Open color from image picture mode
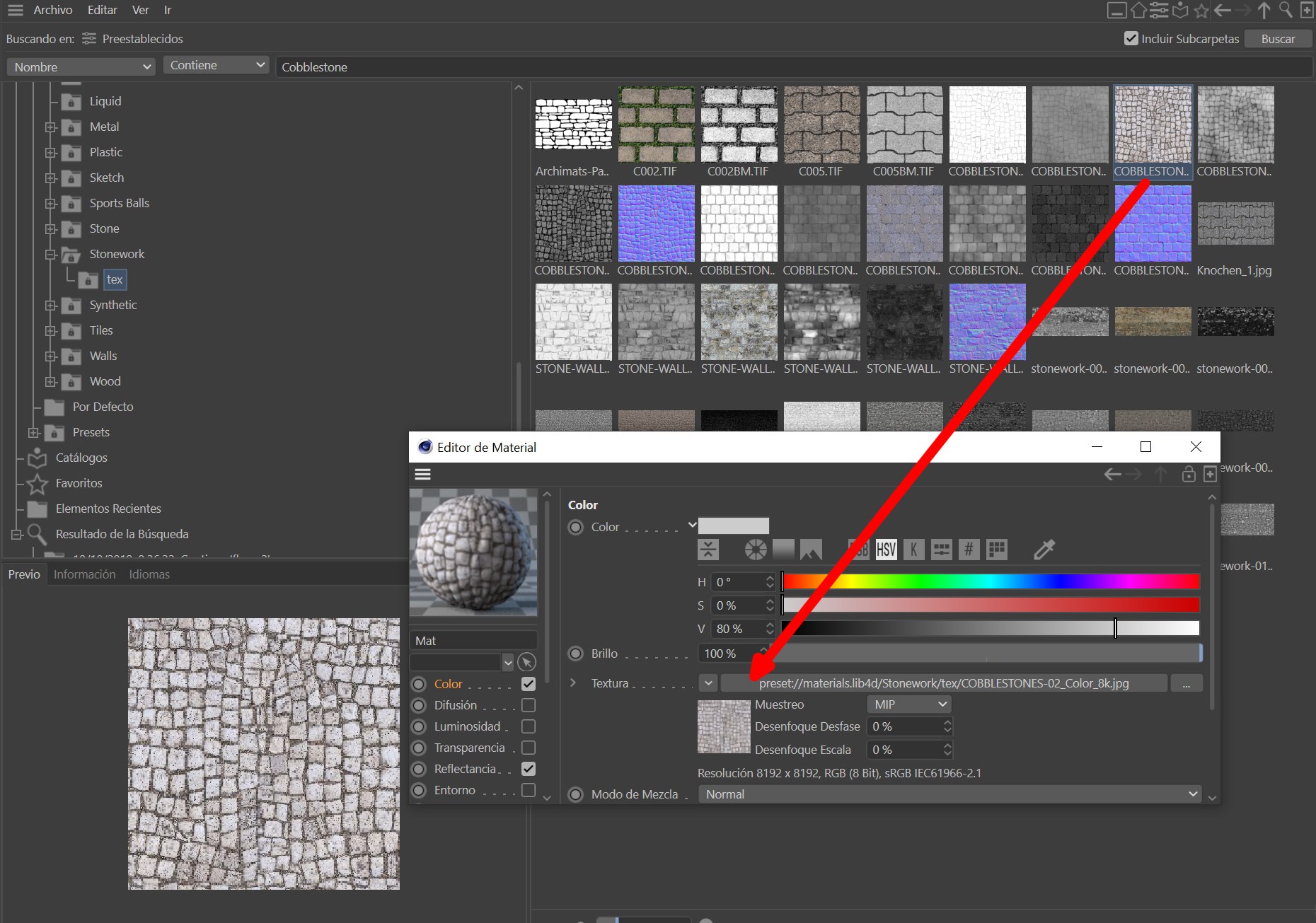Screen dimensions: 1316x923 point(811,550)
